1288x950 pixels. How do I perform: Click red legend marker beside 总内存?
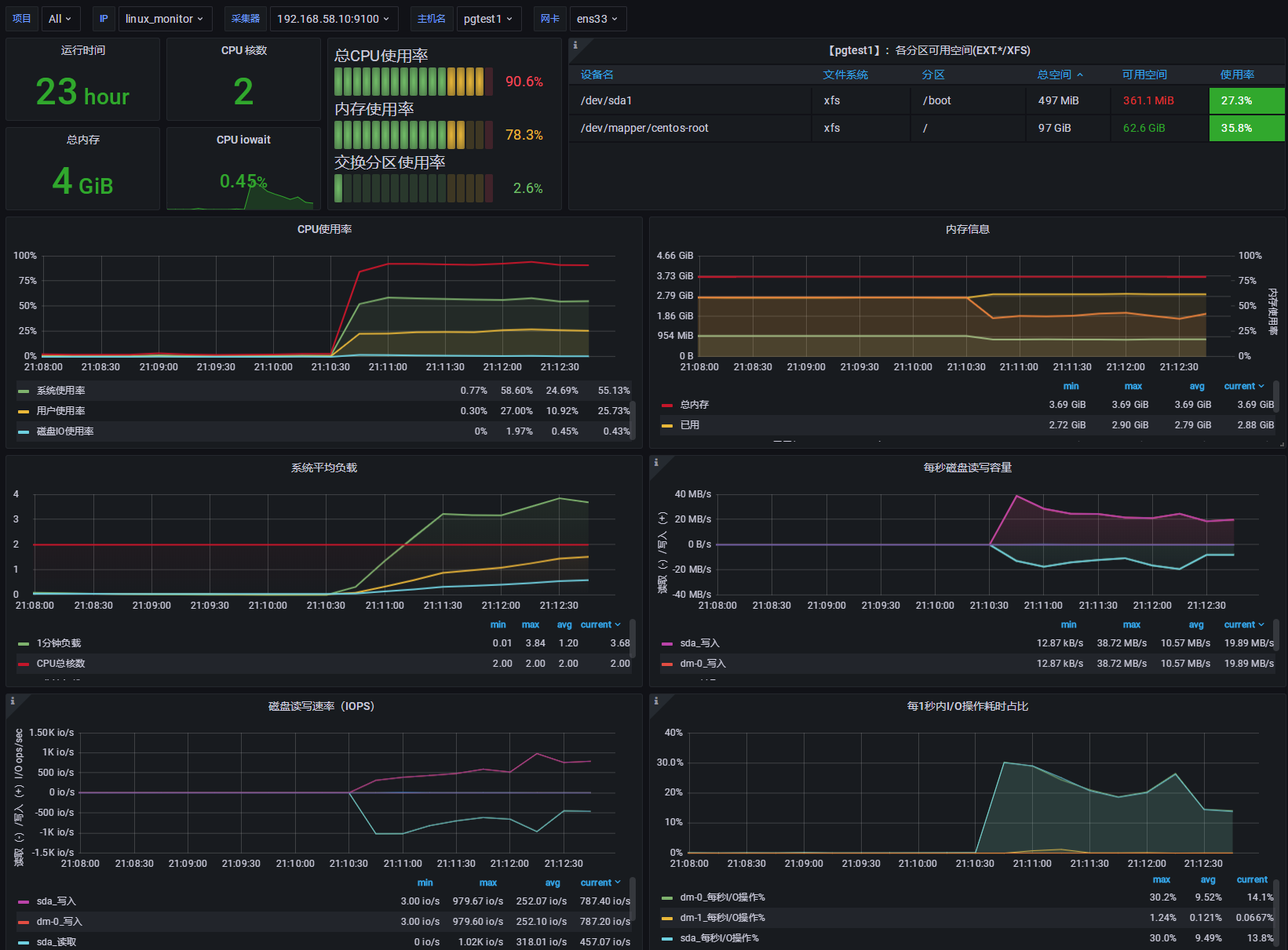[x=668, y=405]
